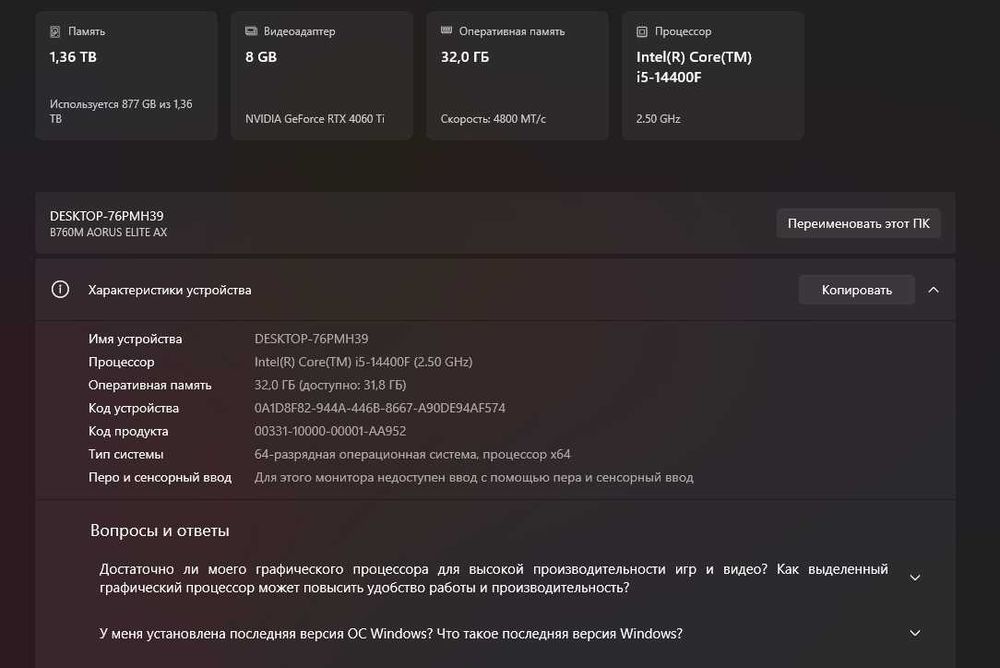Open the Процессор i5-14400F card
The height and width of the screenshot is (668, 1000).
[x=713, y=75]
